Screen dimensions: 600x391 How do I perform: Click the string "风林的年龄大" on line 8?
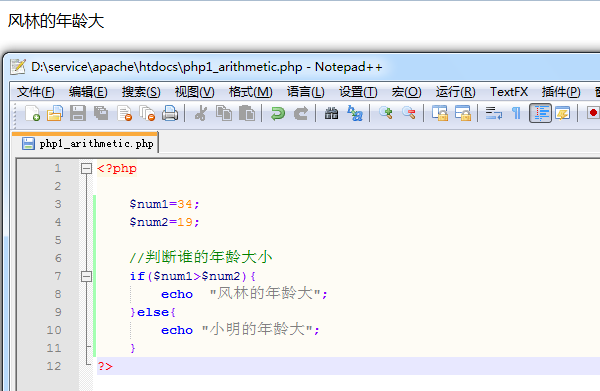pos(265,293)
